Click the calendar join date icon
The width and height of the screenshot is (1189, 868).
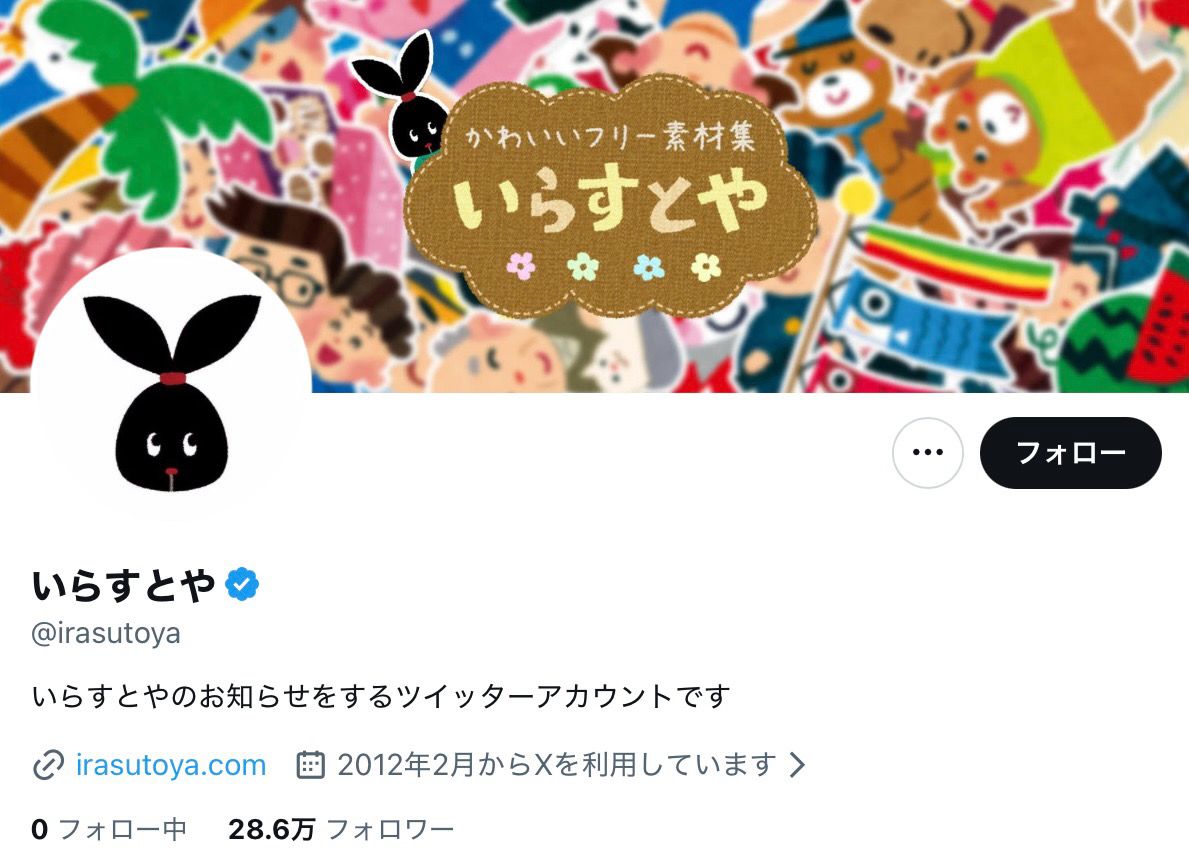pos(310,765)
